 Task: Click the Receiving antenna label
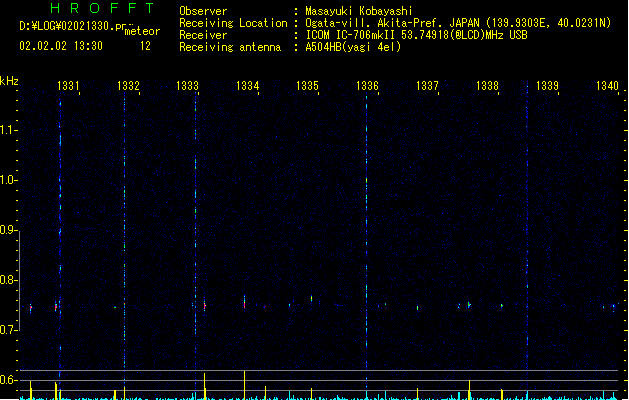pyautogui.click(x=230, y=47)
